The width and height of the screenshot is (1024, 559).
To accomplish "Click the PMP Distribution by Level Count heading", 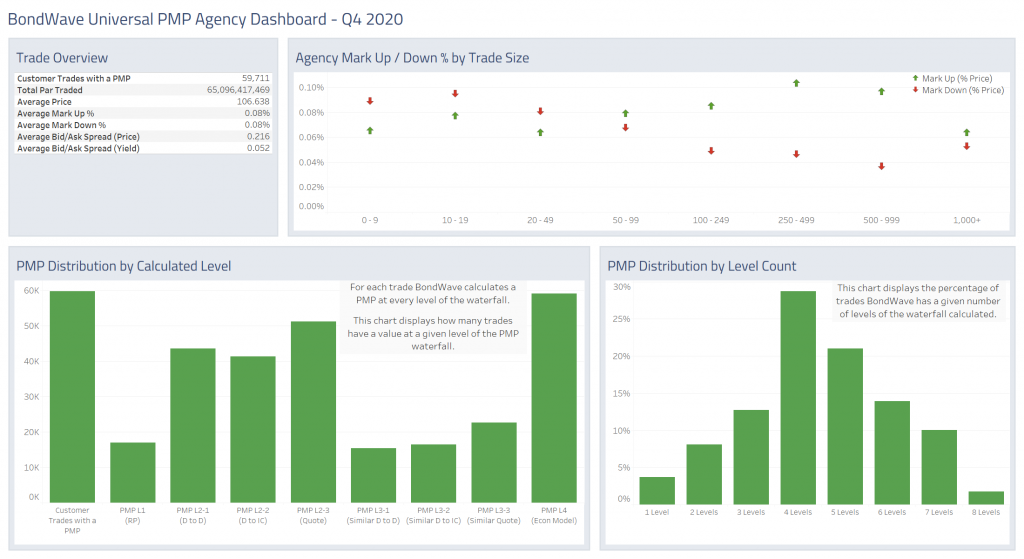I will [x=701, y=266].
